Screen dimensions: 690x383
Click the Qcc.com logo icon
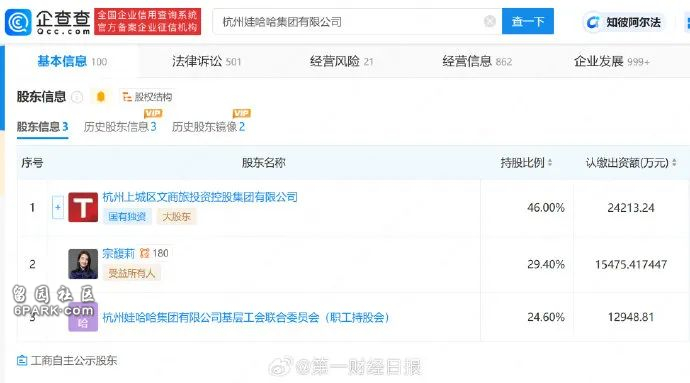pyautogui.click(x=18, y=22)
